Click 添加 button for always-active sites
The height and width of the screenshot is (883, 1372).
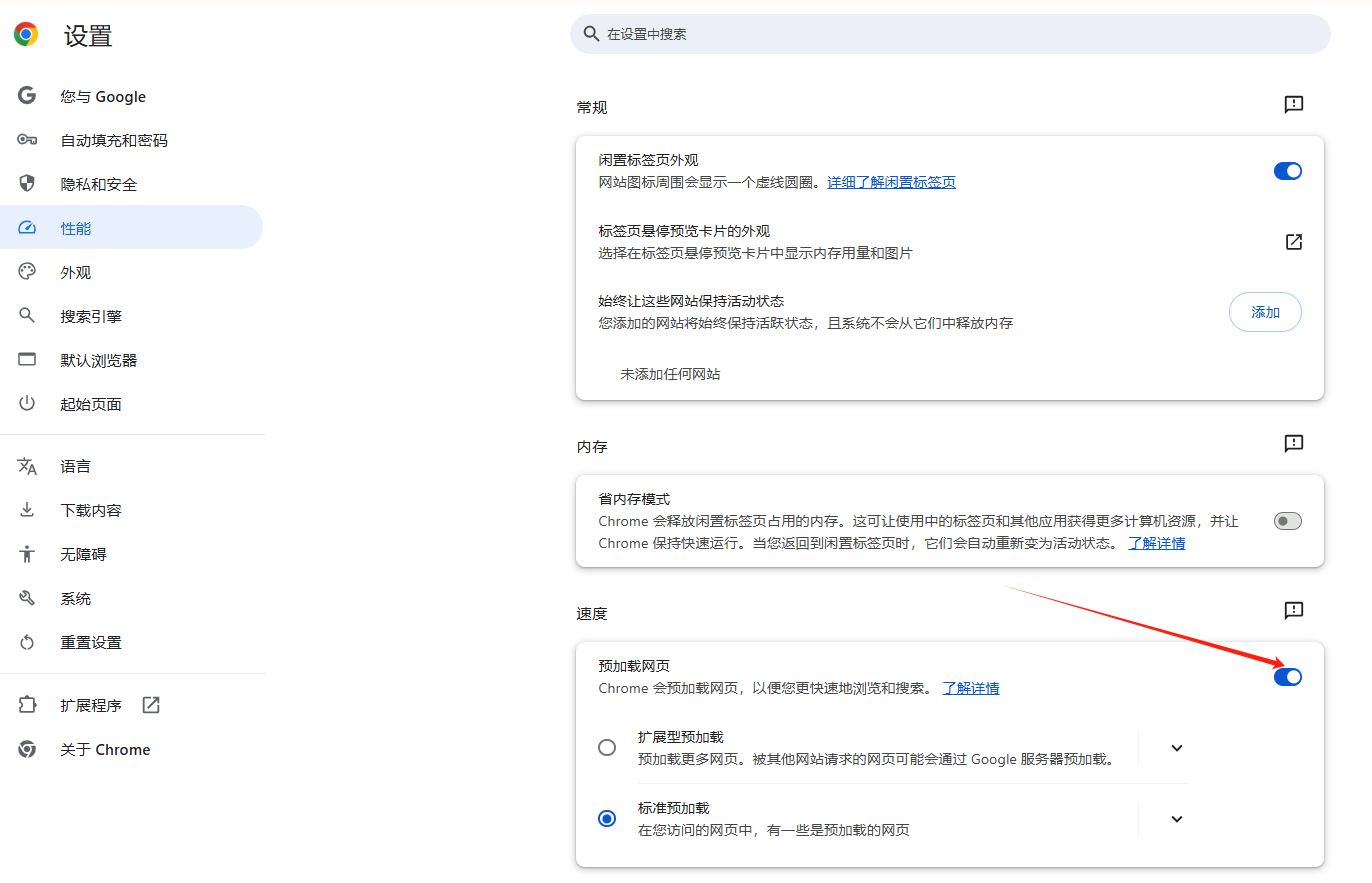pos(1265,312)
